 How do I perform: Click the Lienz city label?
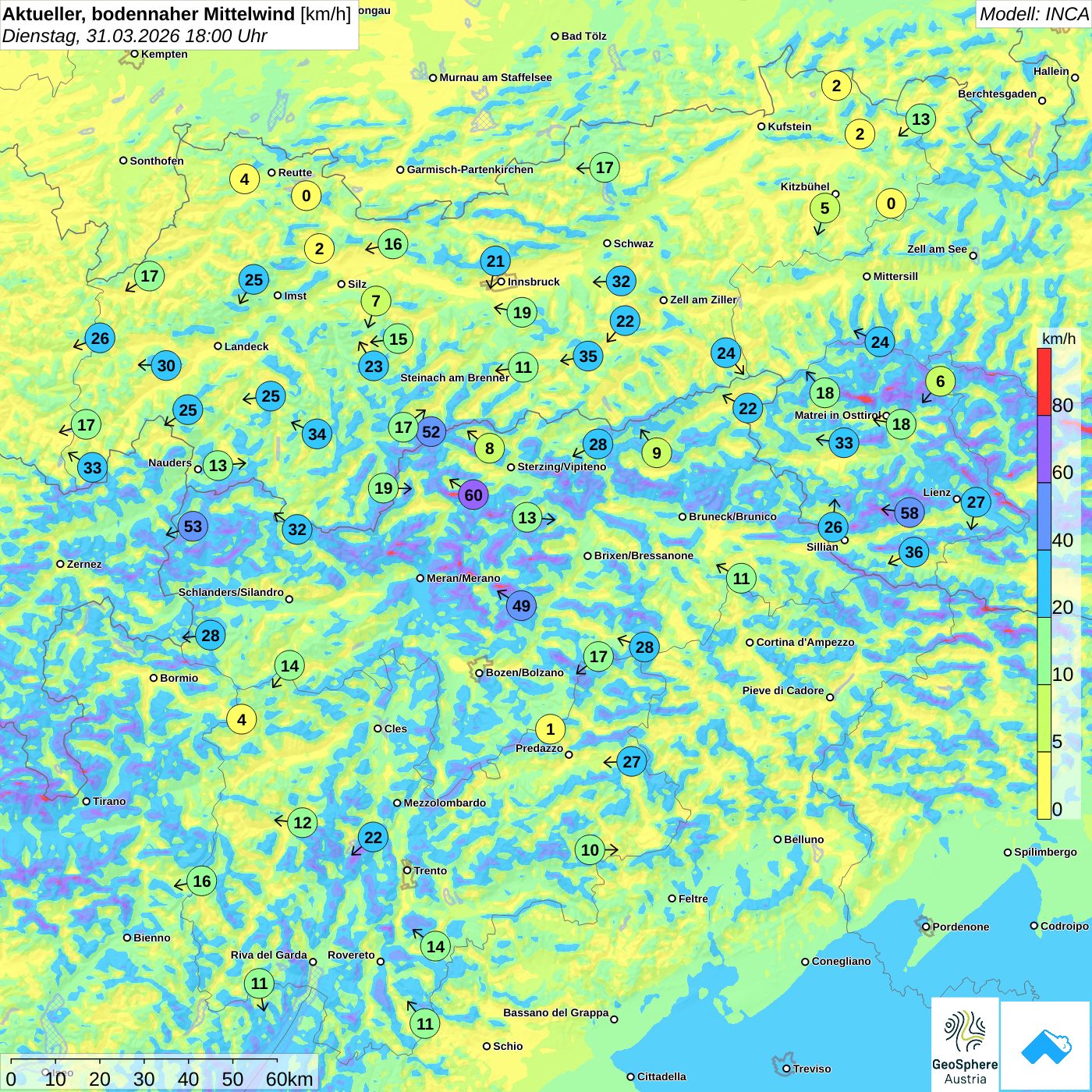(937, 492)
